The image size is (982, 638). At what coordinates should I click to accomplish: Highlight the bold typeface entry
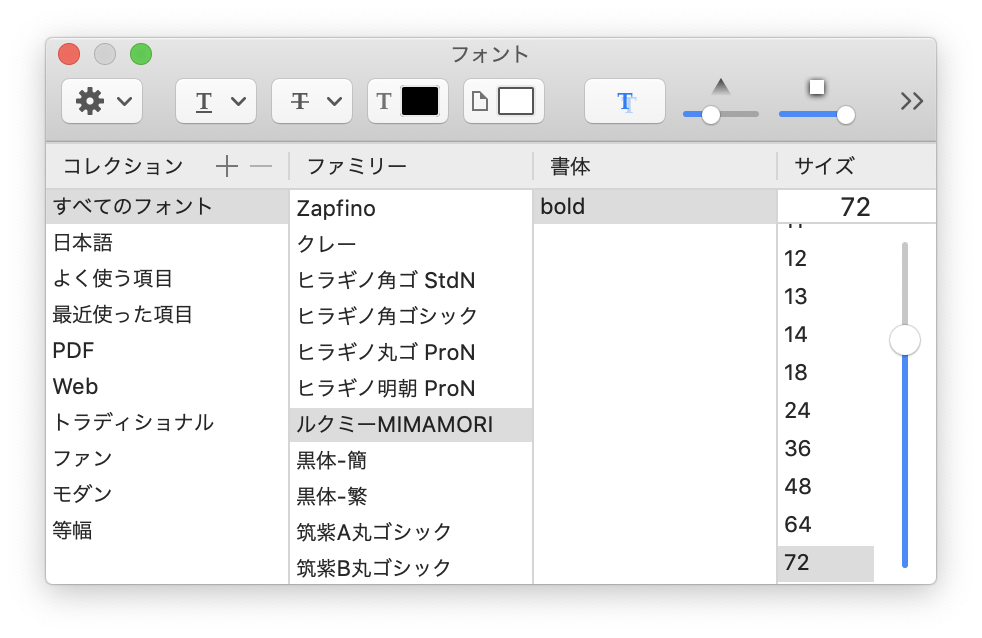click(x=563, y=206)
